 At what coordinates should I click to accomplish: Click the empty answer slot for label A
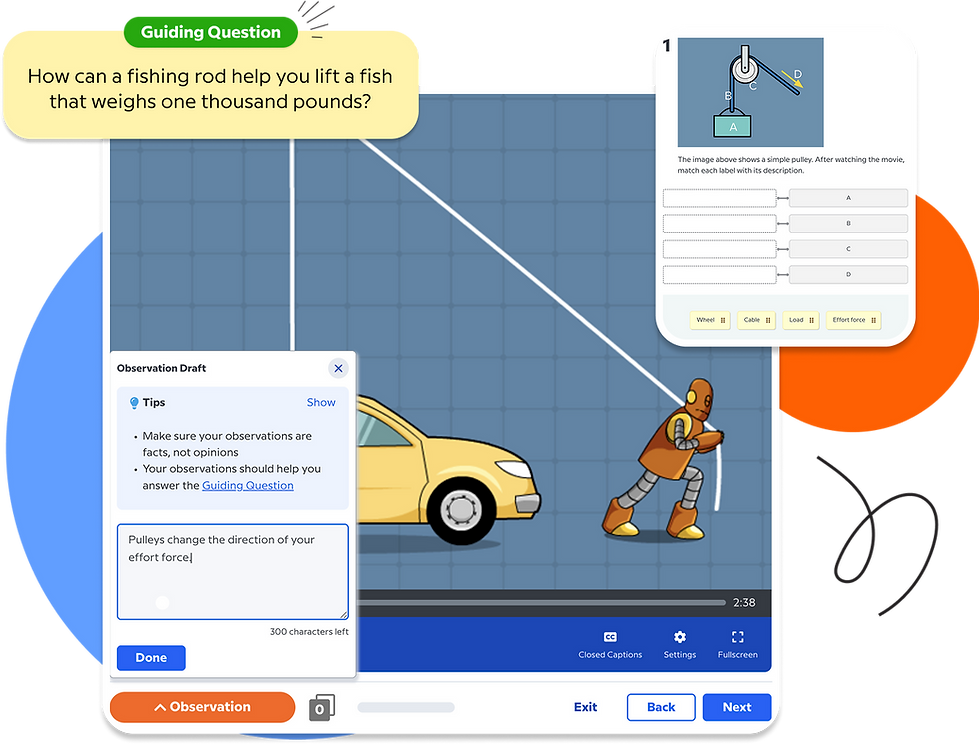(719, 198)
